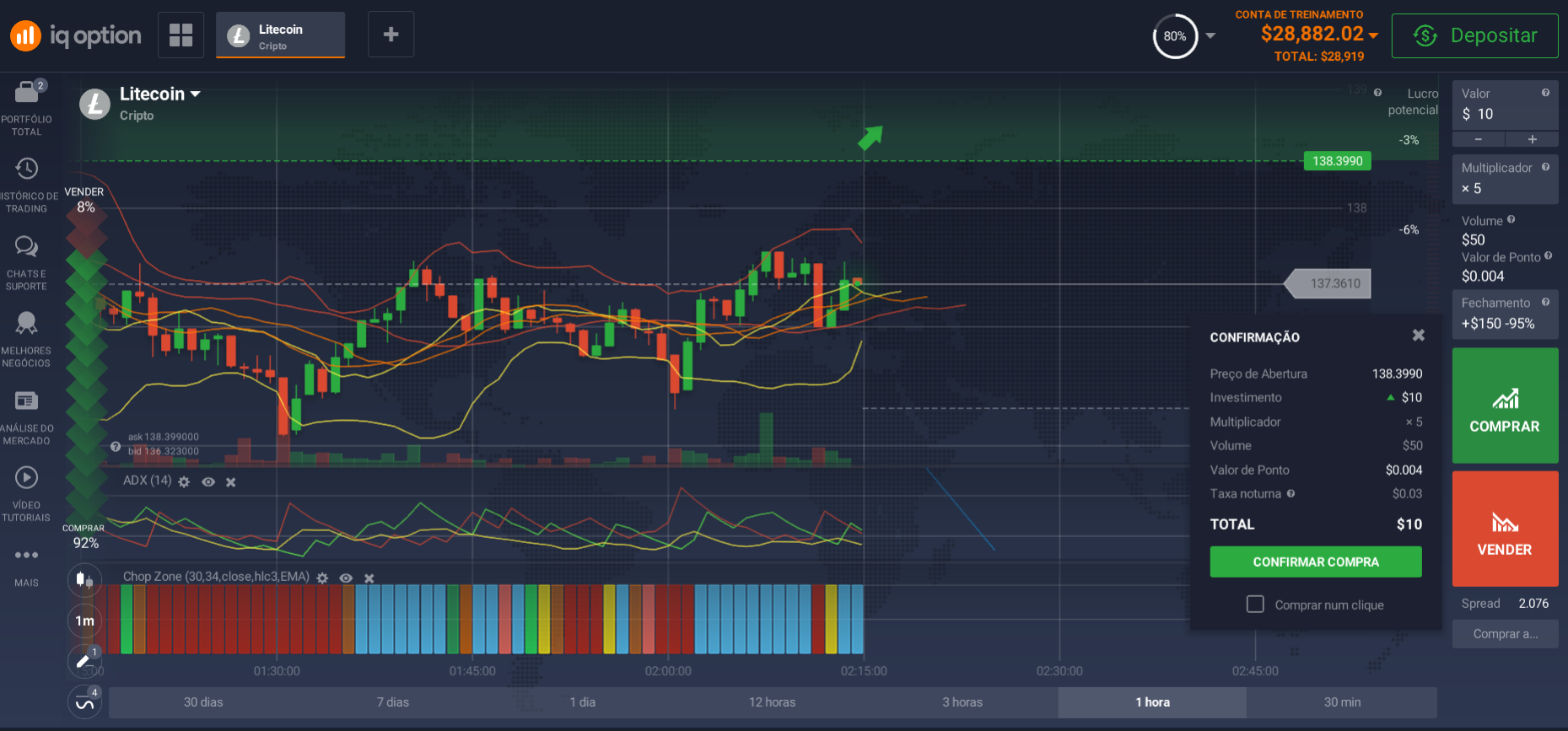Screen dimensions: 1568x731
Task: Show help for Lucro potencial
Action: click(x=1377, y=93)
